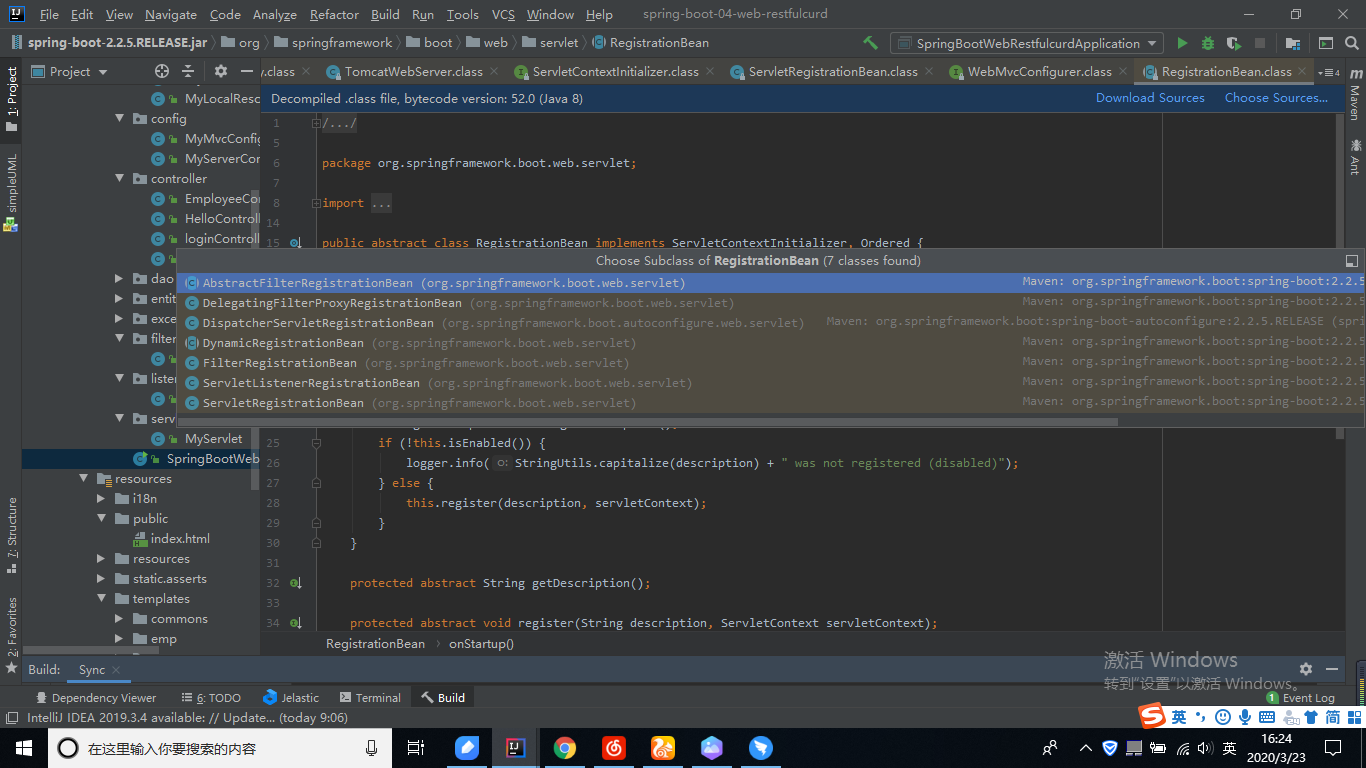
Task: Open the Refactor menu
Action: 334,15
